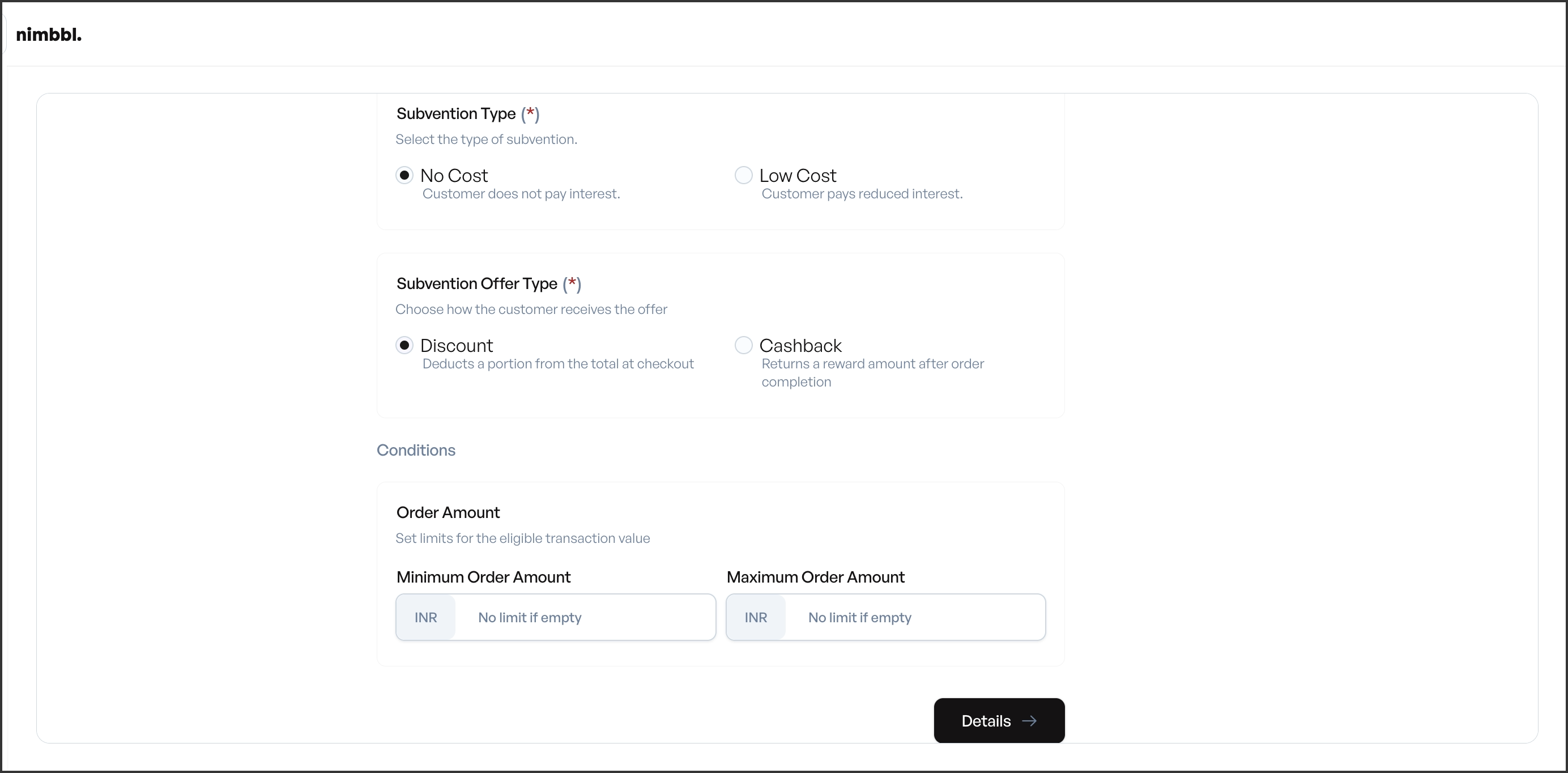Click the Conditions heading
Screen dimensions: 1568x773
416,450
